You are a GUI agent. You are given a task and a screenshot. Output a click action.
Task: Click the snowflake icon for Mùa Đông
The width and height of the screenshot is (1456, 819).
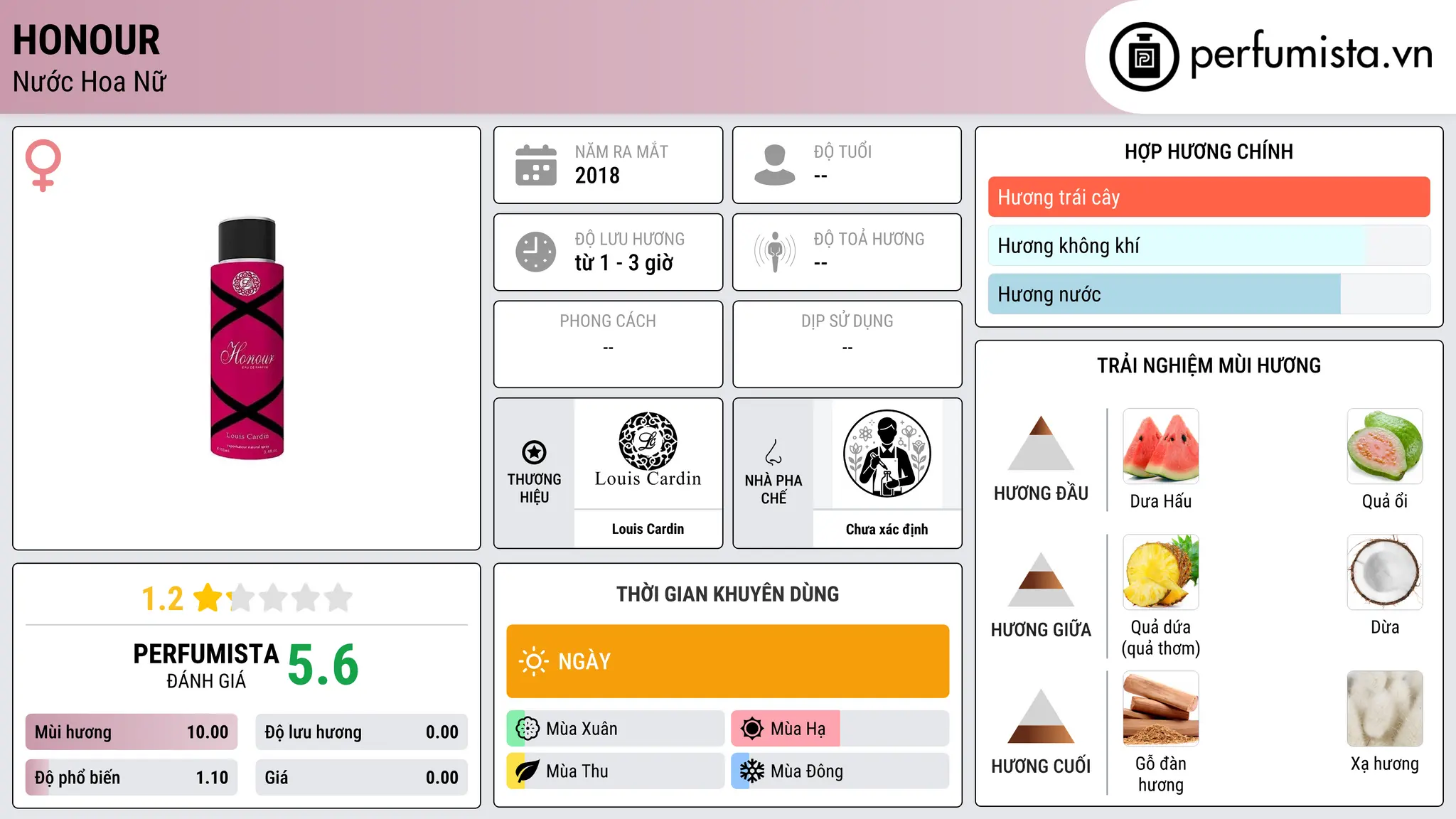752,771
